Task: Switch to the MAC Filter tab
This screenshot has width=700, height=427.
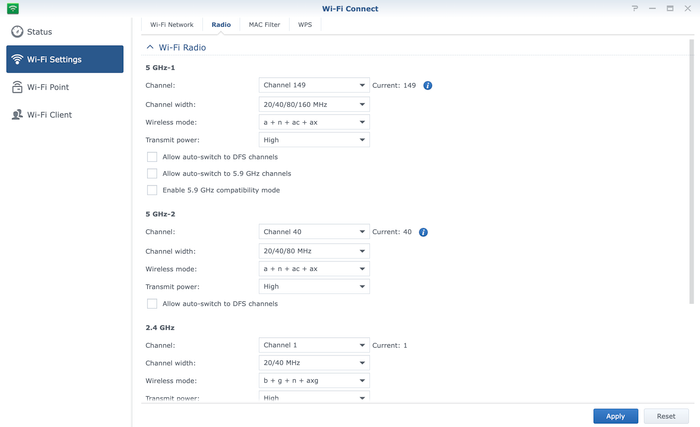Action: pyautogui.click(x=264, y=24)
